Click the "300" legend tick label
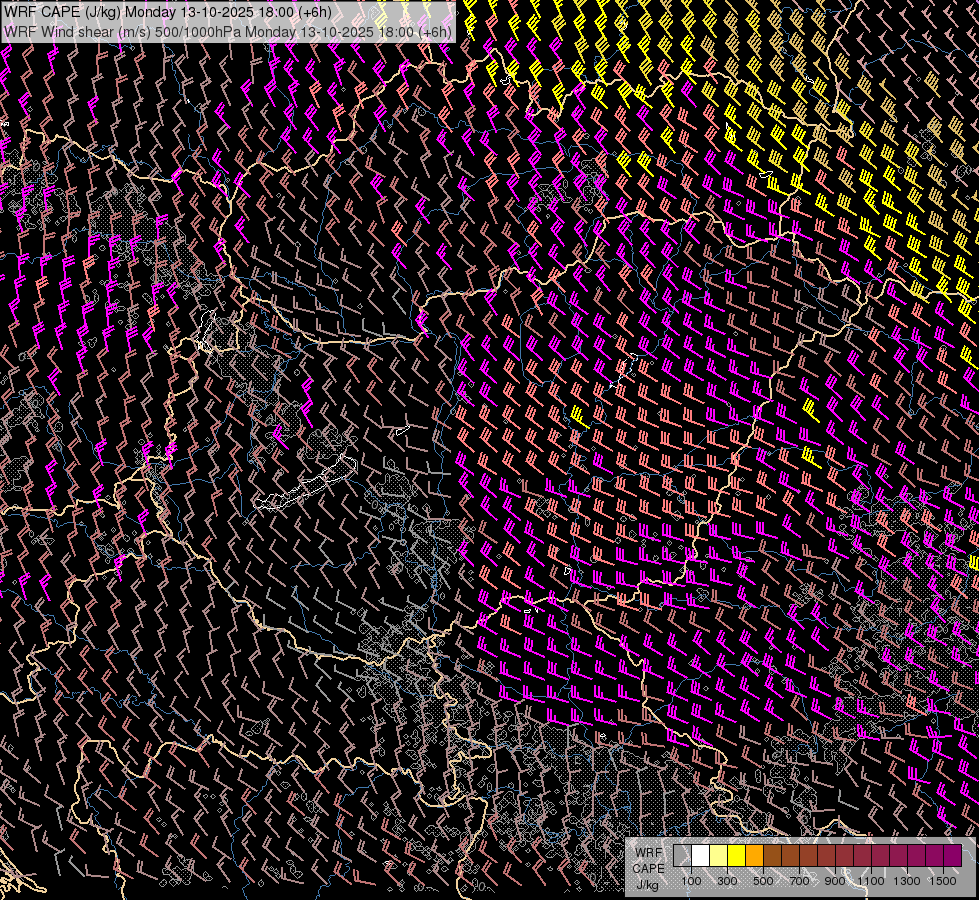 click(x=727, y=881)
